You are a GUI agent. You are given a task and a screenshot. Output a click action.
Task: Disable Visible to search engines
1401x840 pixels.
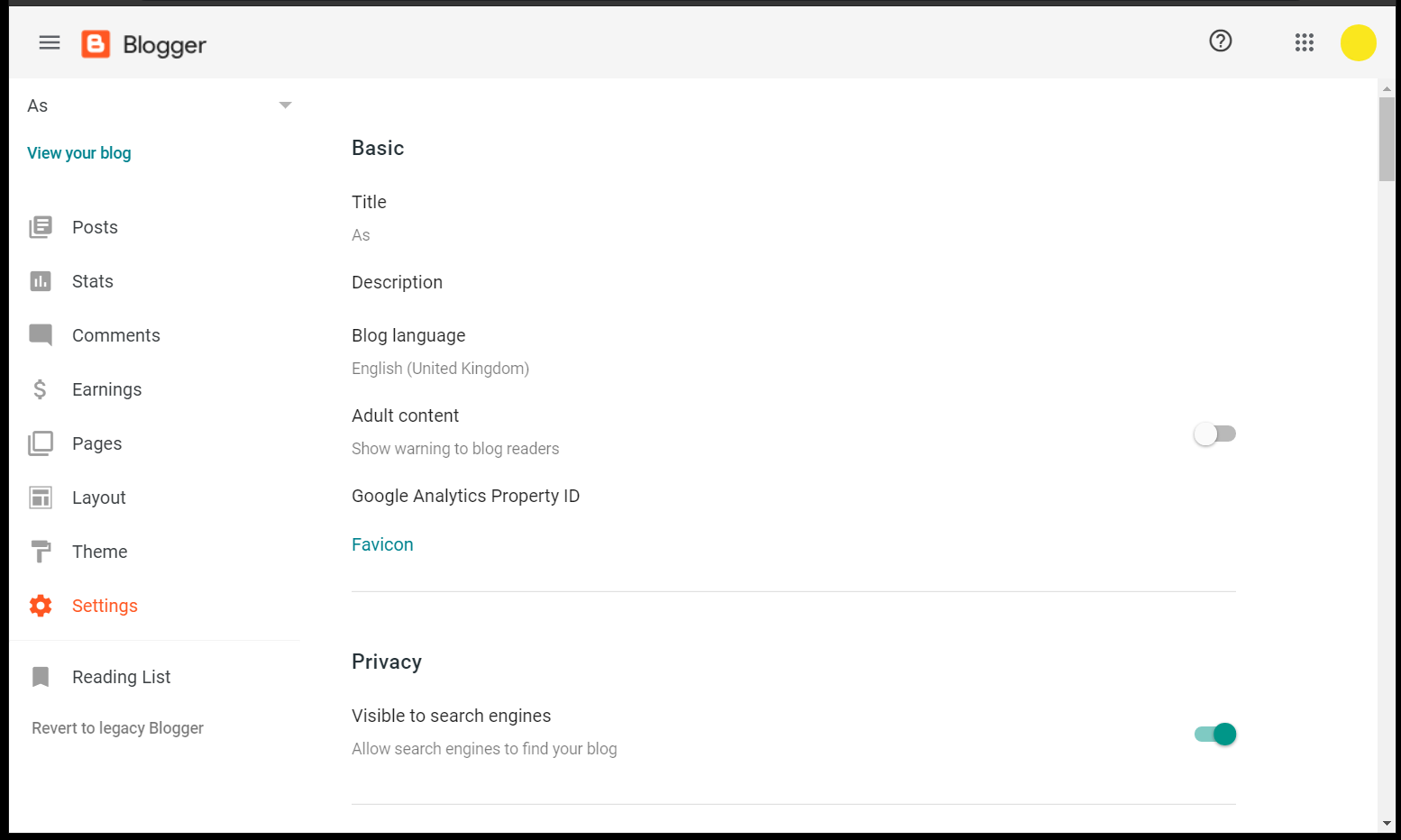pos(1214,734)
